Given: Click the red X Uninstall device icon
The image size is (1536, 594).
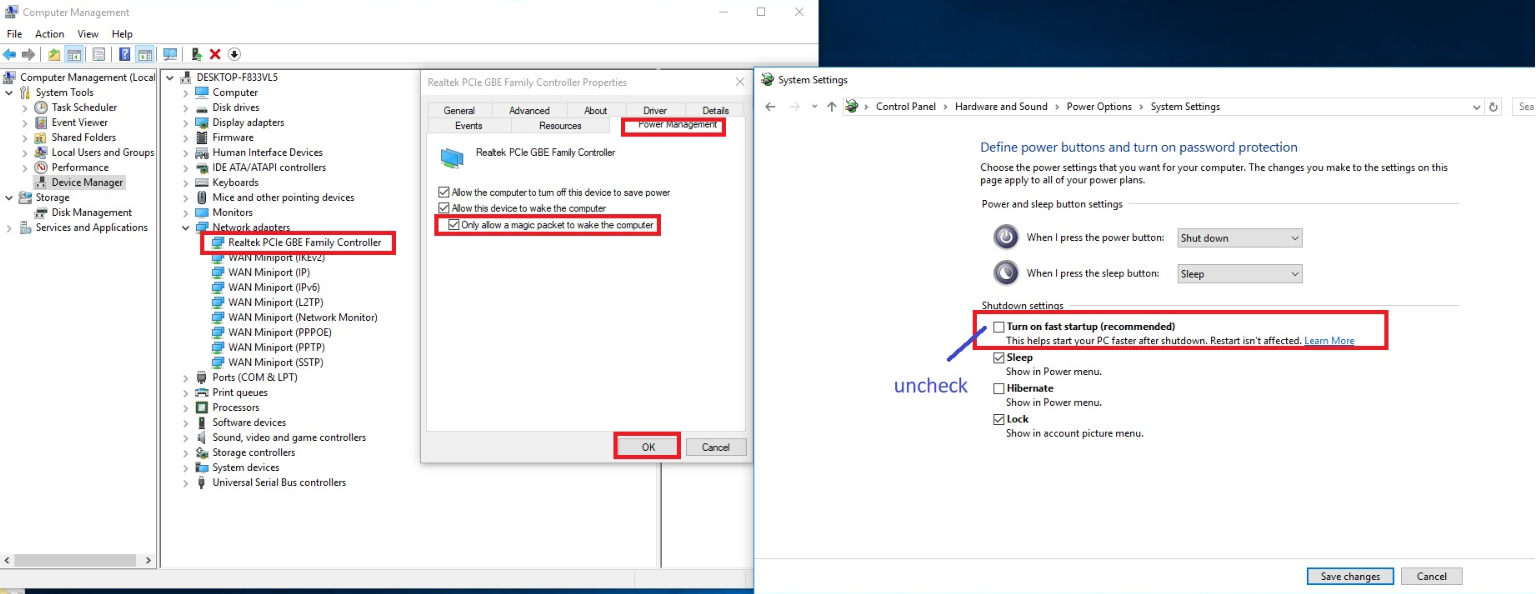Looking at the screenshot, I should pos(215,54).
